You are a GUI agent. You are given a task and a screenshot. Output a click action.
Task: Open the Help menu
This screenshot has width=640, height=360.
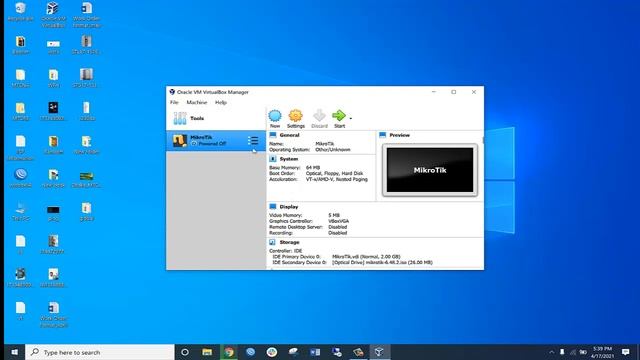click(221, 102)
